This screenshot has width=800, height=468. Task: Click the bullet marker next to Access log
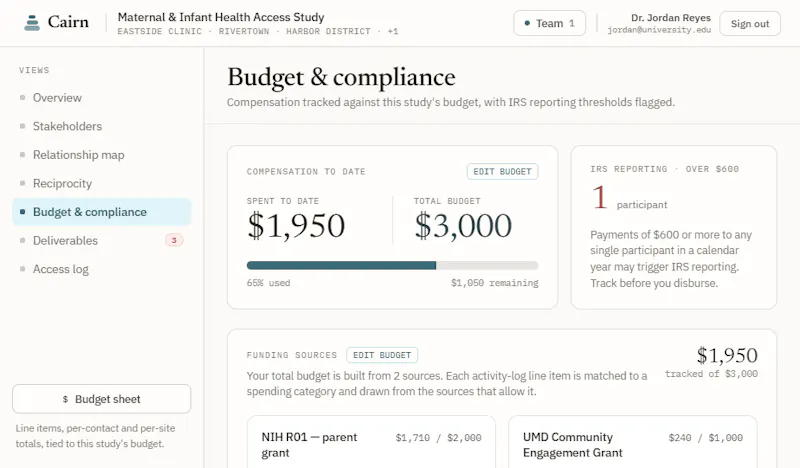point(22,269)
